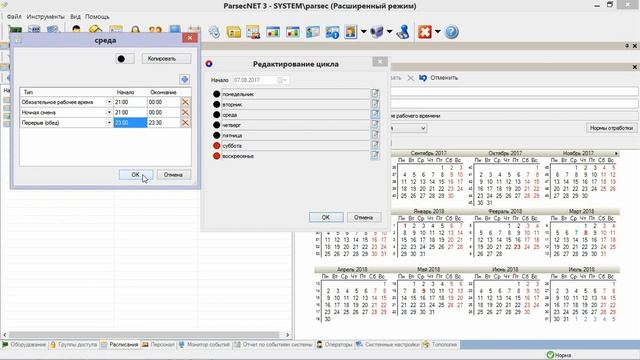The width and height of the screenshot is (640, 360).
Task: Open the Вид menu
Action: click(x=75, y=17)
